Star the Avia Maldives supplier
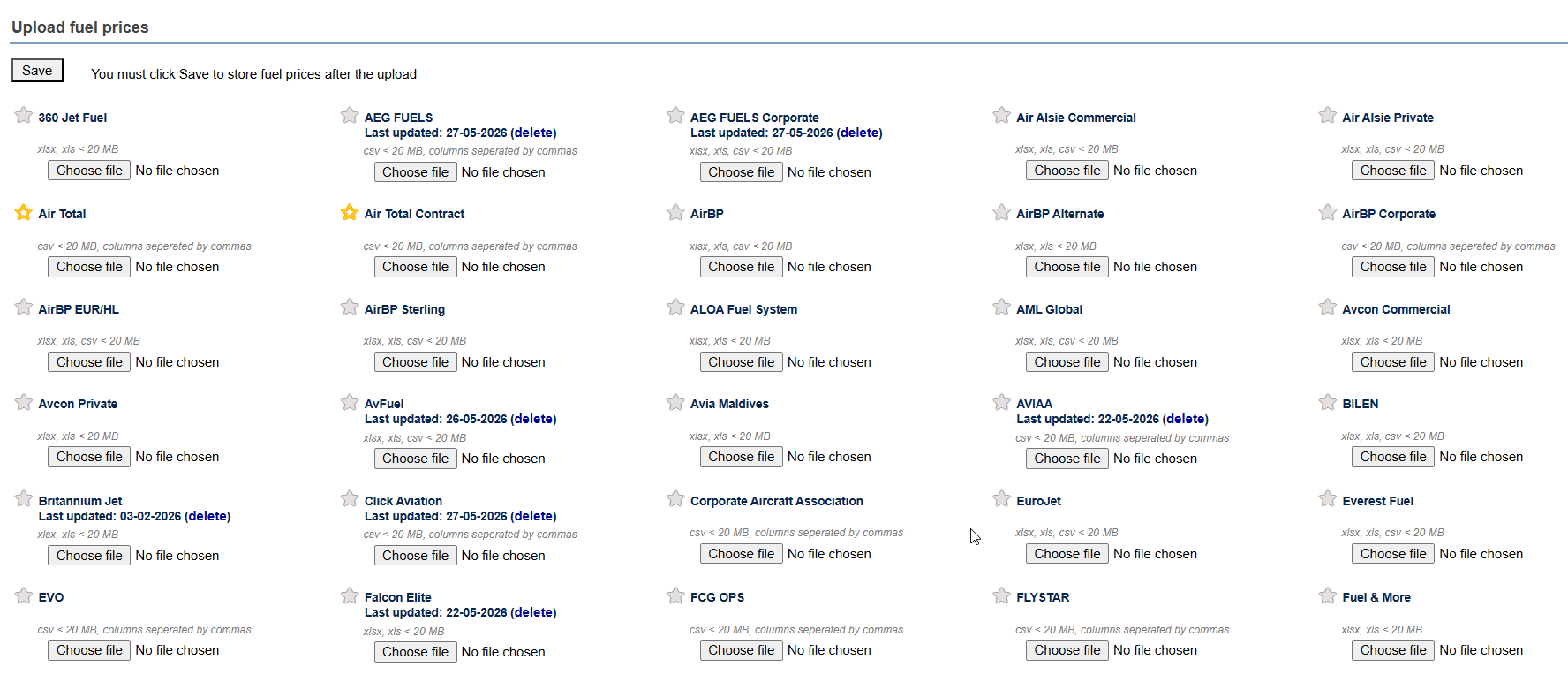This screenshot has height=675, width=1568. (x=675, y=402)
